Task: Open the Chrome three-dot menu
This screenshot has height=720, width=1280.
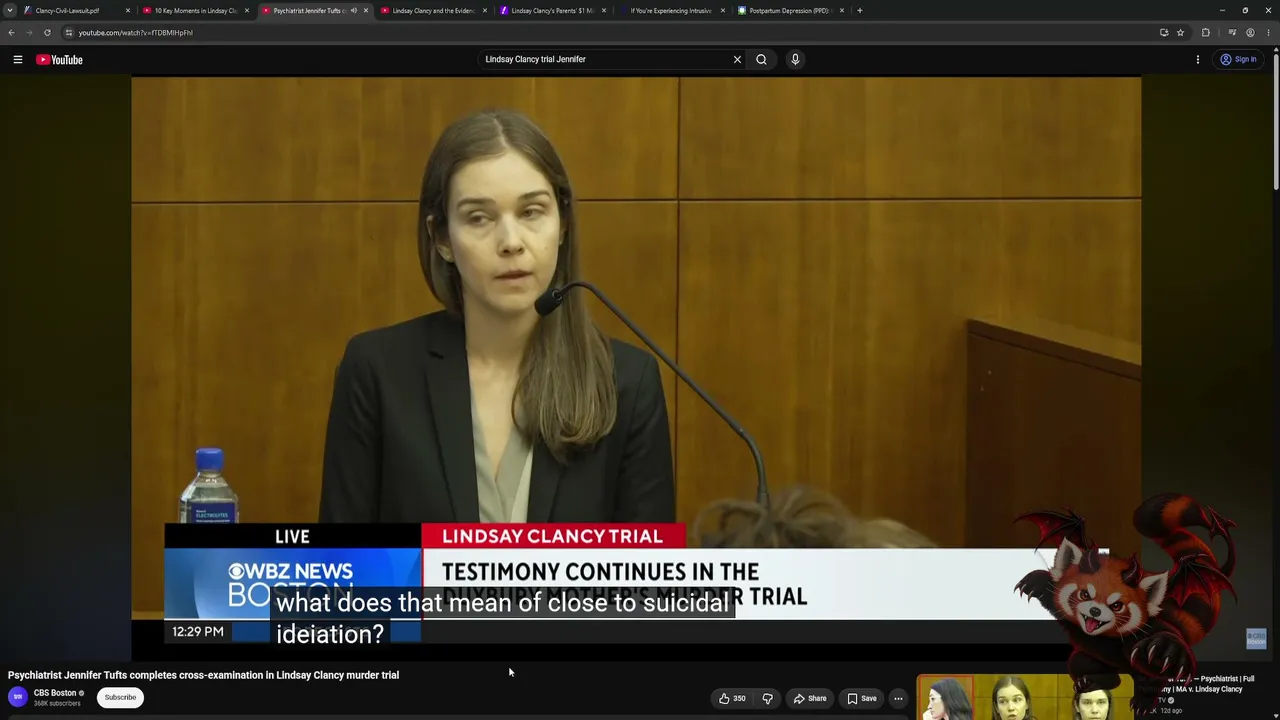Action: pyautogui.click(x=1268, y=32)
